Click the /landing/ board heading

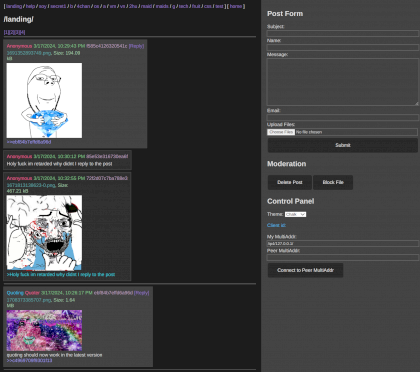(18, 19)
